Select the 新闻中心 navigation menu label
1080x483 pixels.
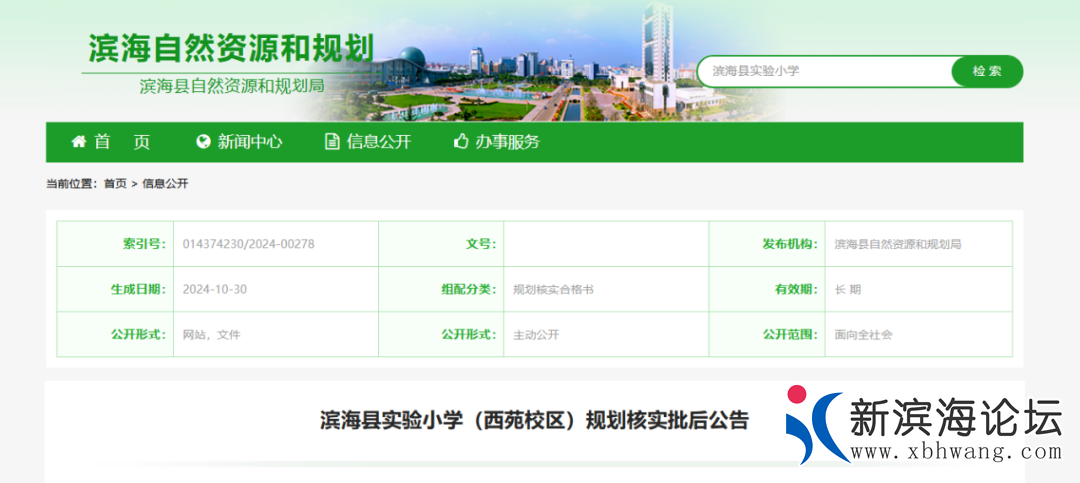tap(250, 142)
